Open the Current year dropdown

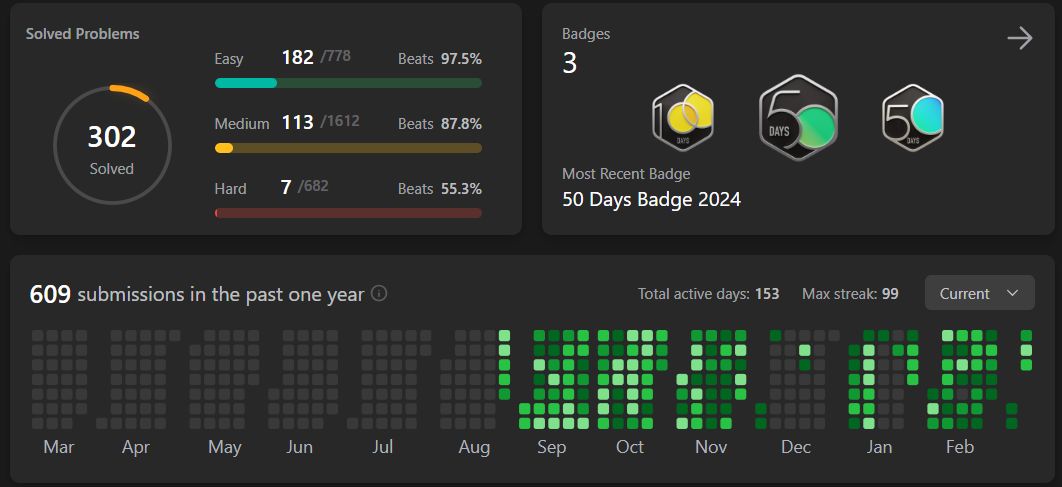pos(979,293)
